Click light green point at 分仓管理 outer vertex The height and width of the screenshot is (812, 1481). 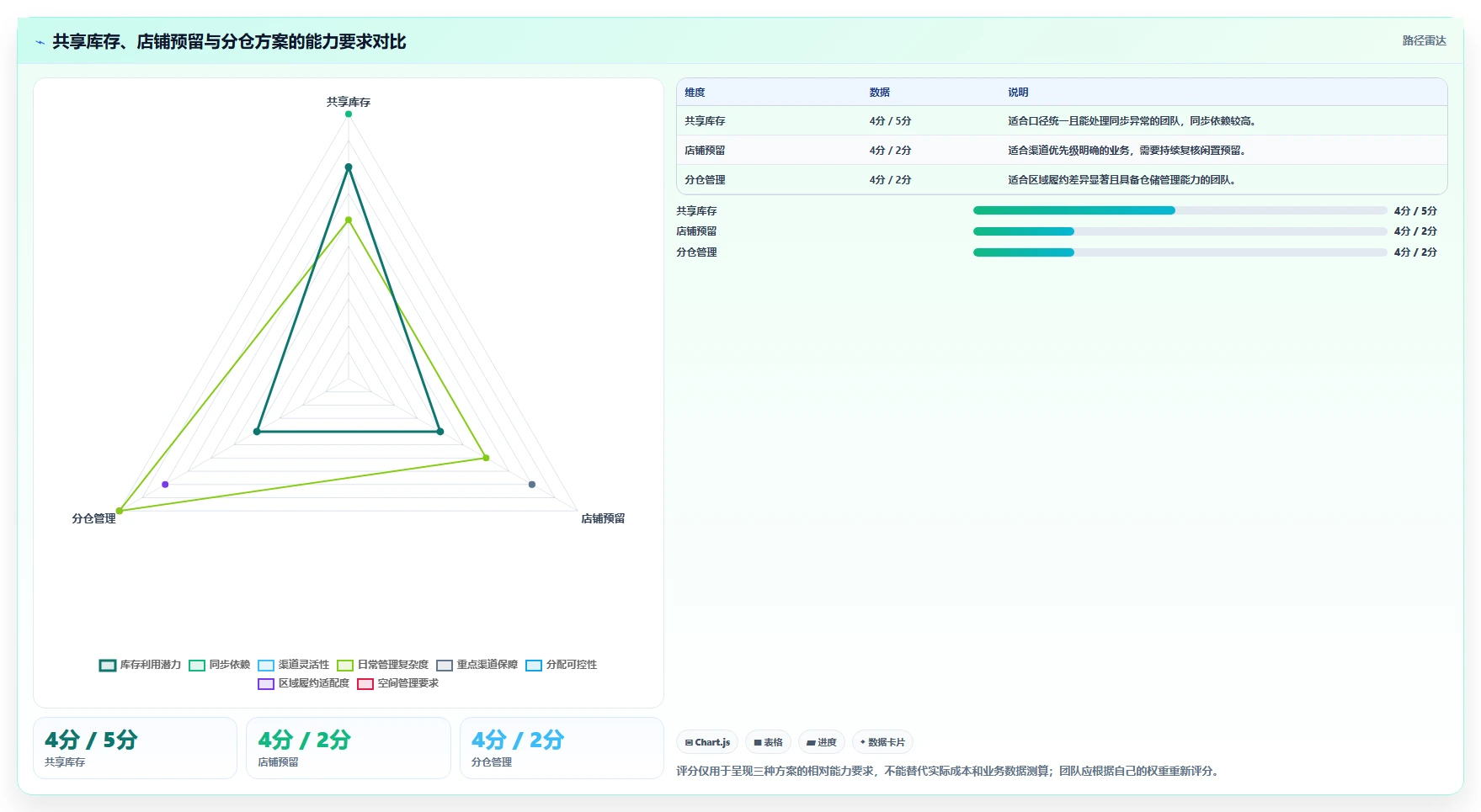click(120, 511)
